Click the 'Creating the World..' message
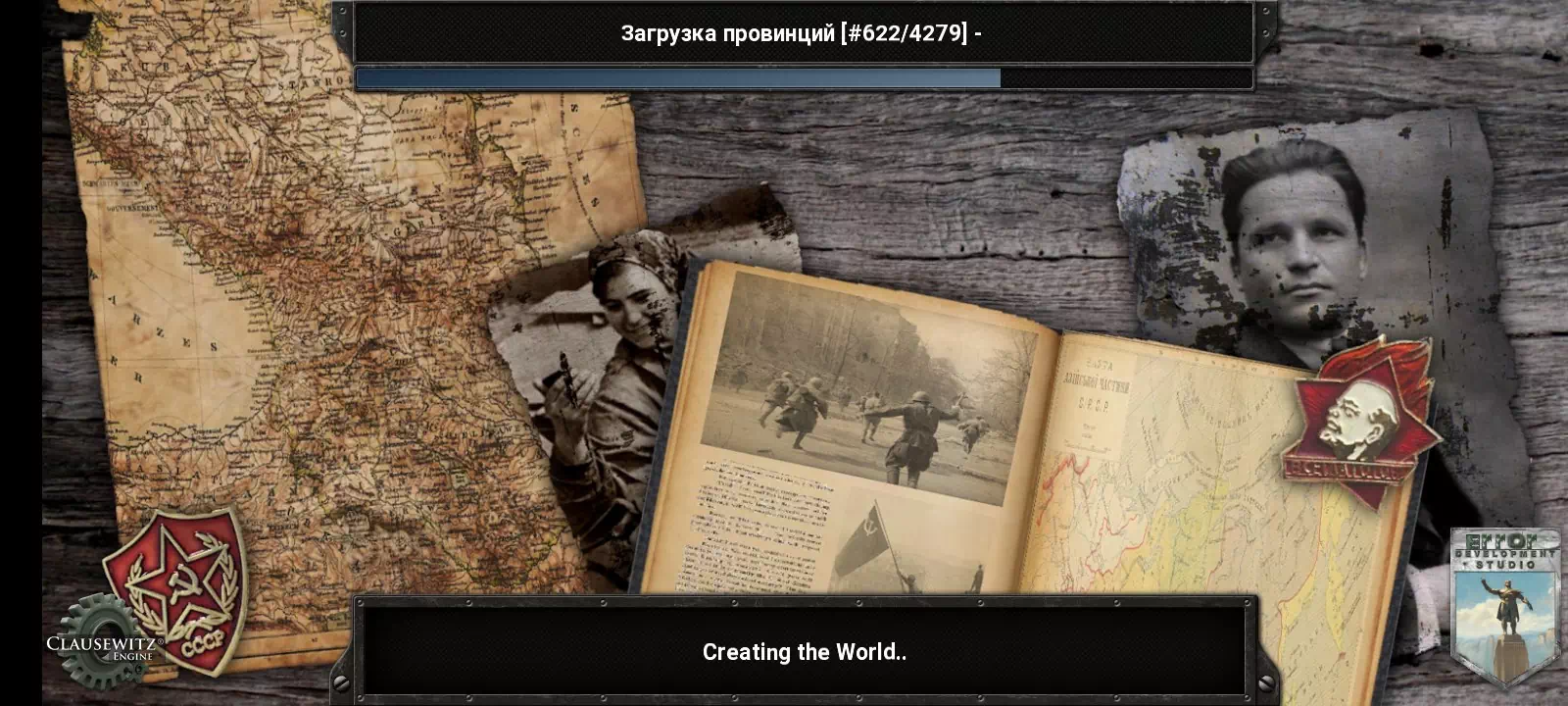The image size is (1568, 706). (804, 652)
